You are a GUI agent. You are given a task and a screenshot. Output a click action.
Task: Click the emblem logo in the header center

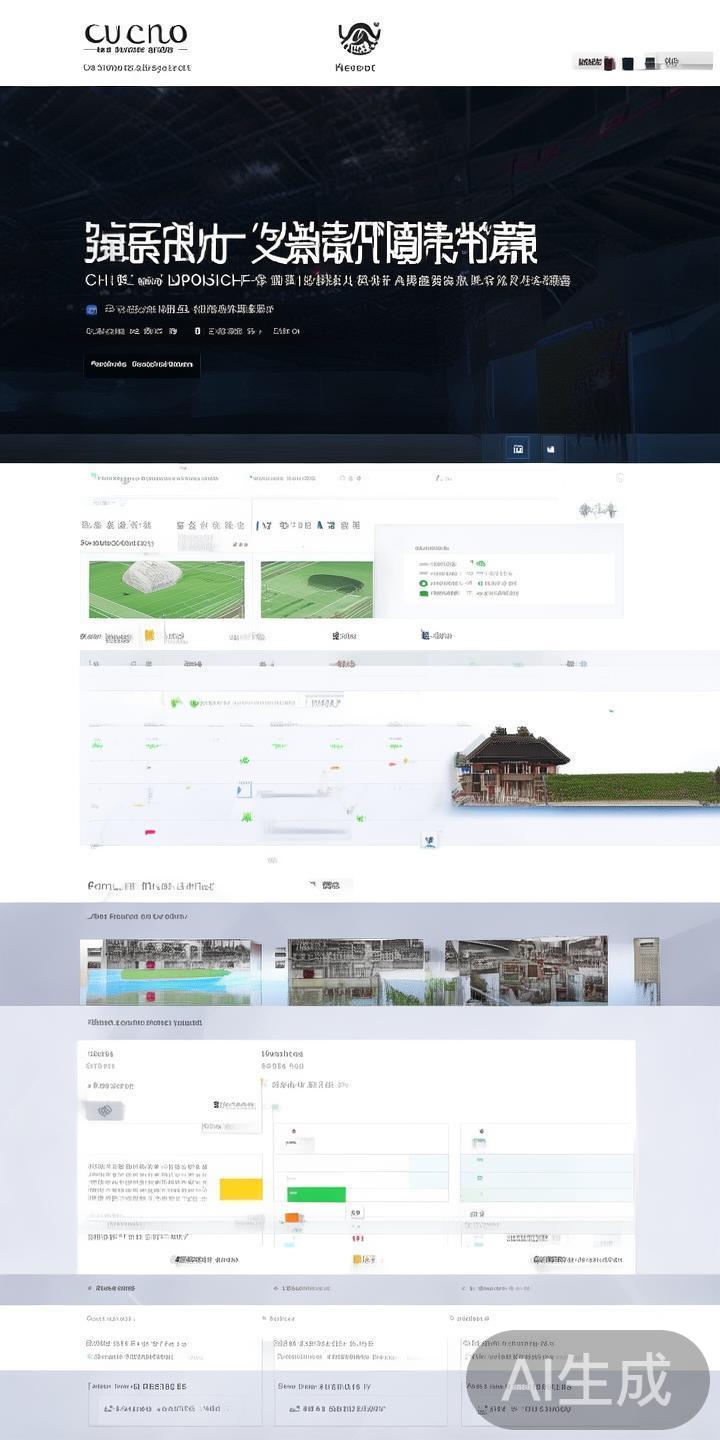[358, 39]
